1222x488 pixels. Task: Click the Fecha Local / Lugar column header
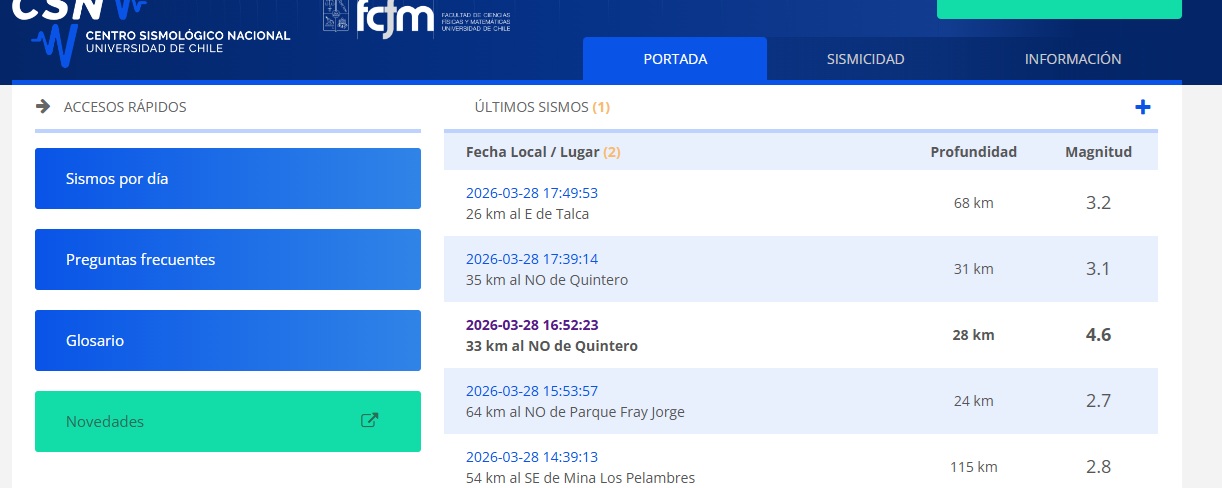[x=532, y=152]
